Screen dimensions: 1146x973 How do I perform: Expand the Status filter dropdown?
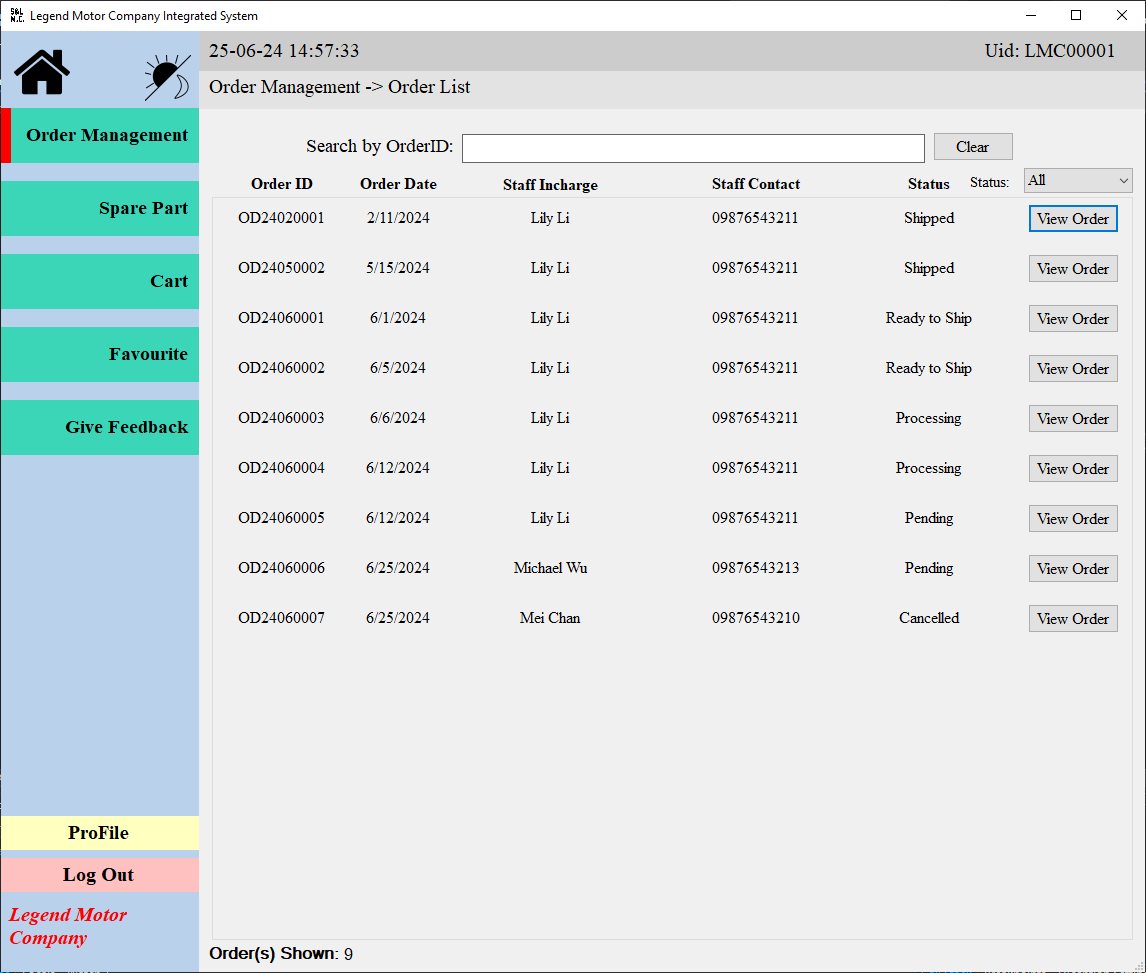(1077, 181)
